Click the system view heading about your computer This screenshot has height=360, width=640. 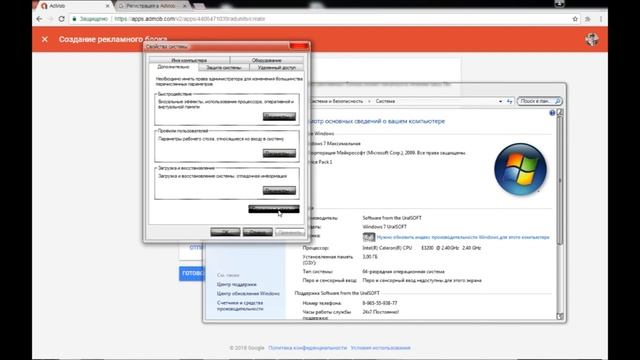coord(378,121)
